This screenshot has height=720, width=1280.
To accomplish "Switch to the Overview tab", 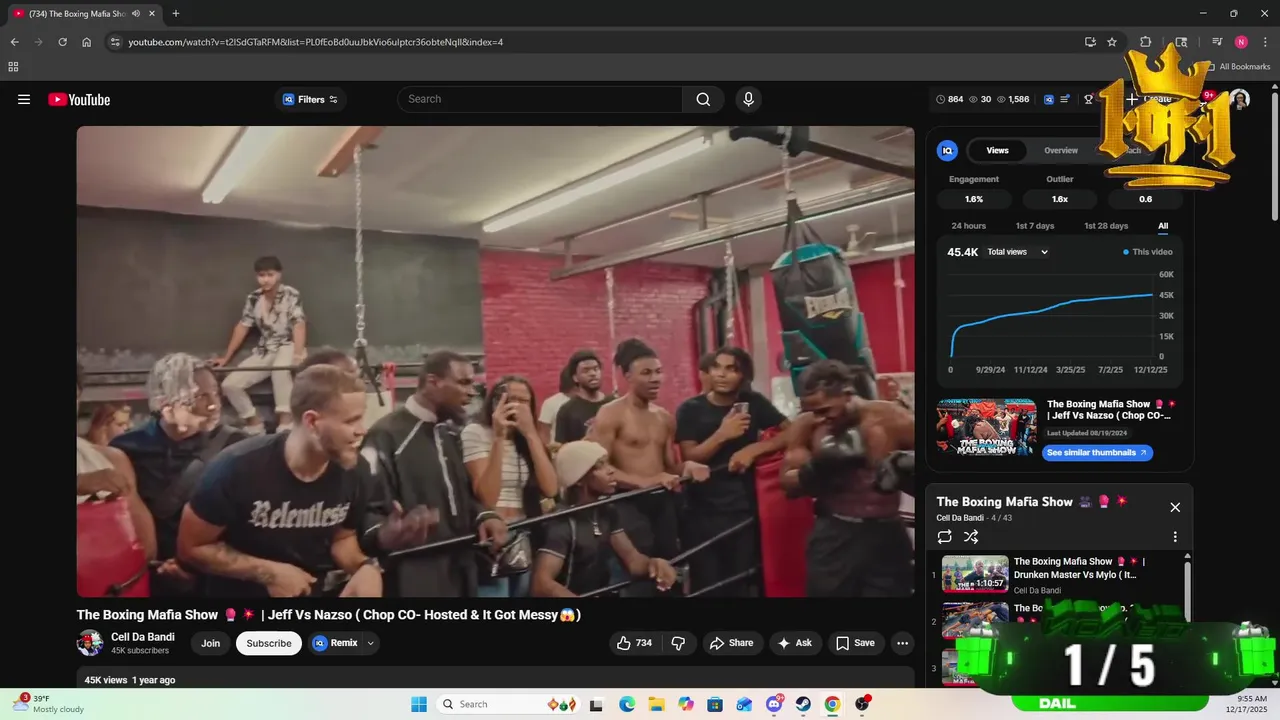I will [x=1061, y=150].
